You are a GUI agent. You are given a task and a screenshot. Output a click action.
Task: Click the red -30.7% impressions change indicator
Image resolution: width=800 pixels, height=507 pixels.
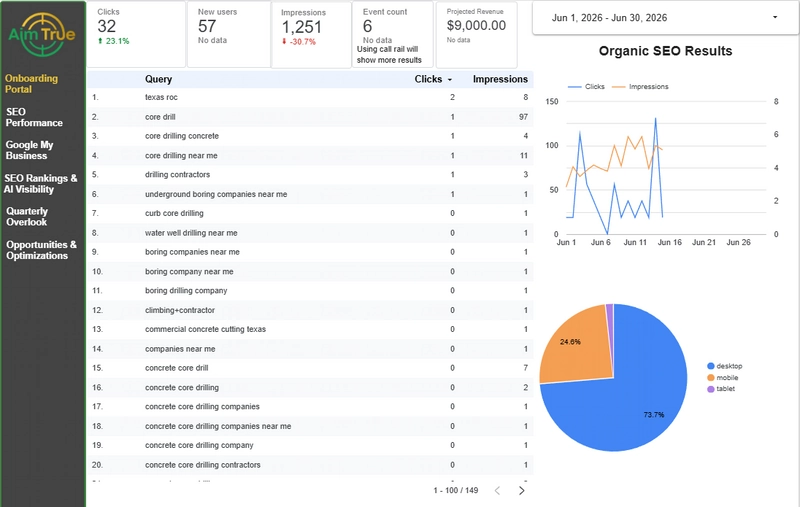(299, 42)
